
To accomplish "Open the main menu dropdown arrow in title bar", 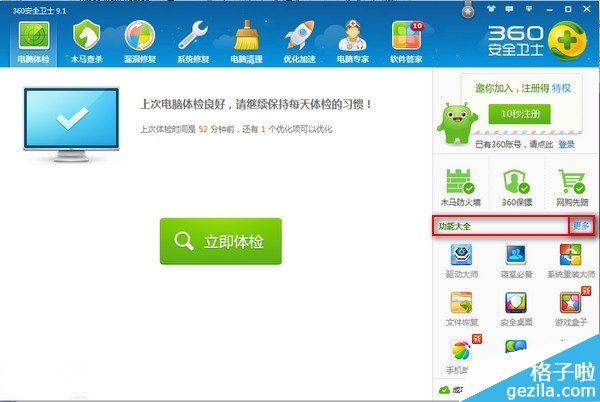I will click(x=529, y=9).
